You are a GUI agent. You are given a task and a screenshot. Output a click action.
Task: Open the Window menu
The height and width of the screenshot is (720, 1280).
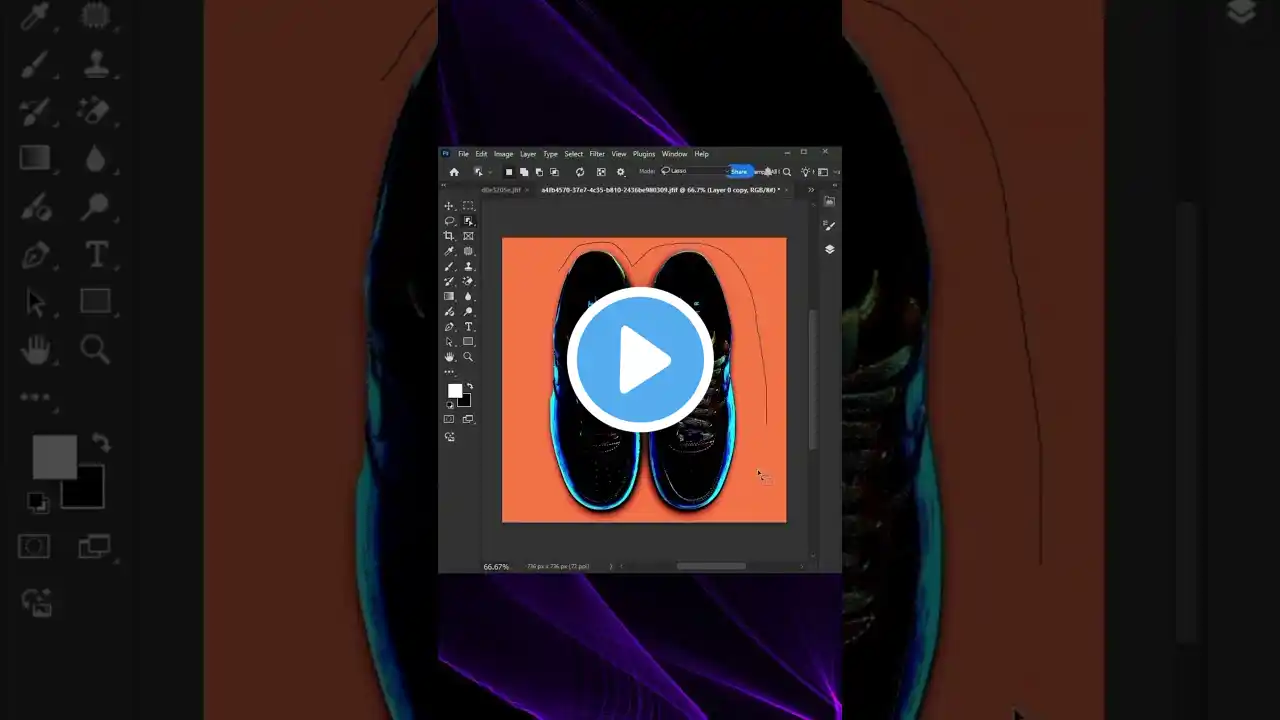tap(675, 154)
